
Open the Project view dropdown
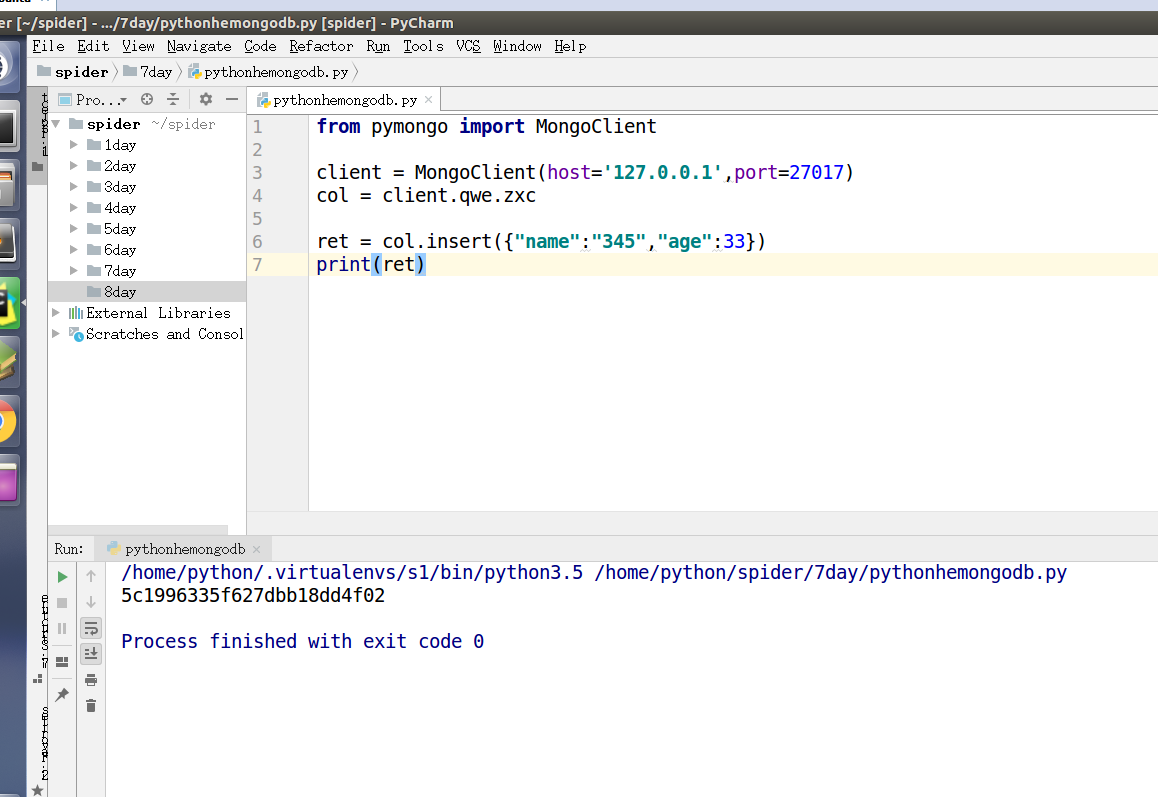pos(93,100)
